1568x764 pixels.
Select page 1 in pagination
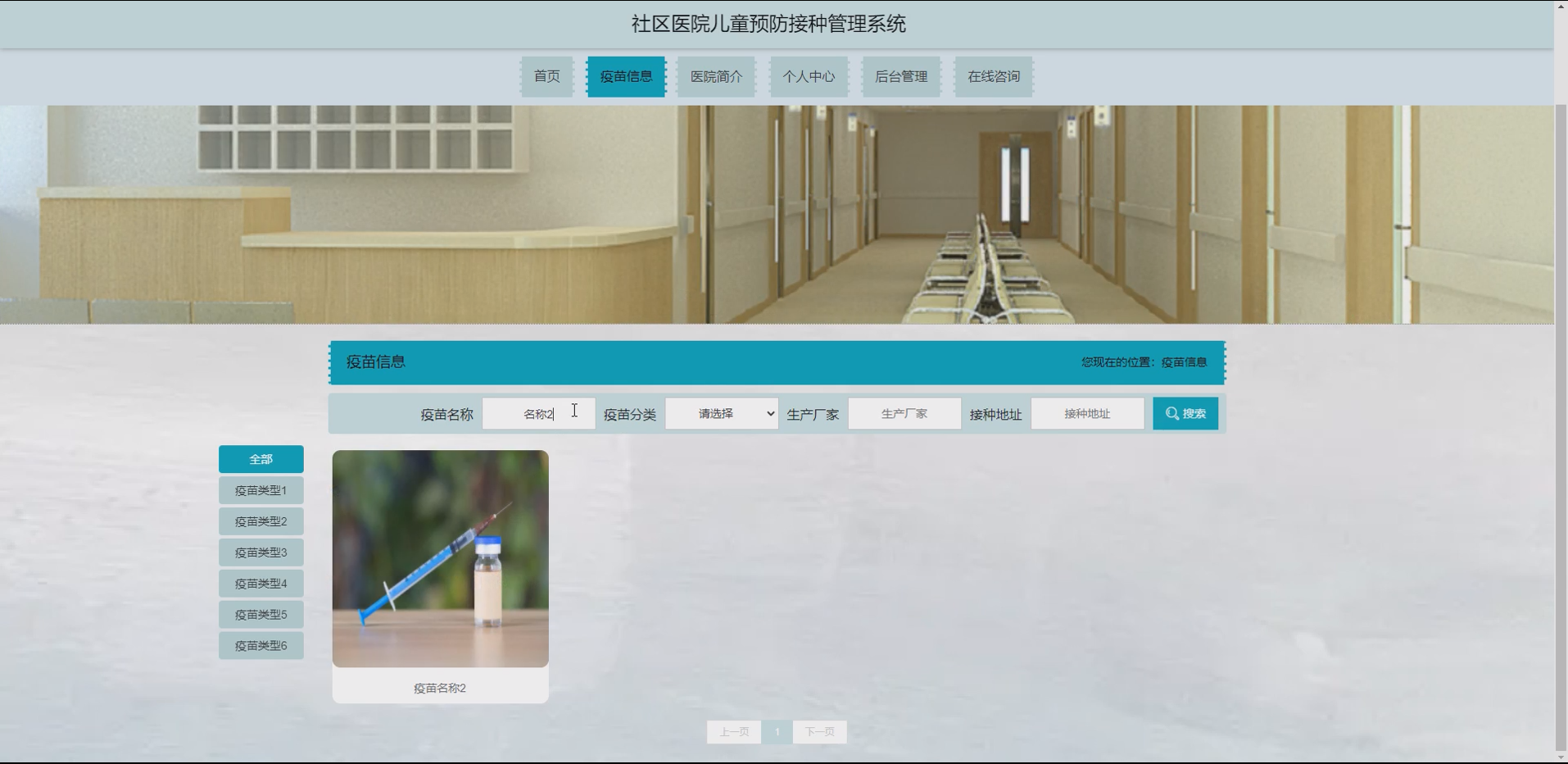coord(777,732)
